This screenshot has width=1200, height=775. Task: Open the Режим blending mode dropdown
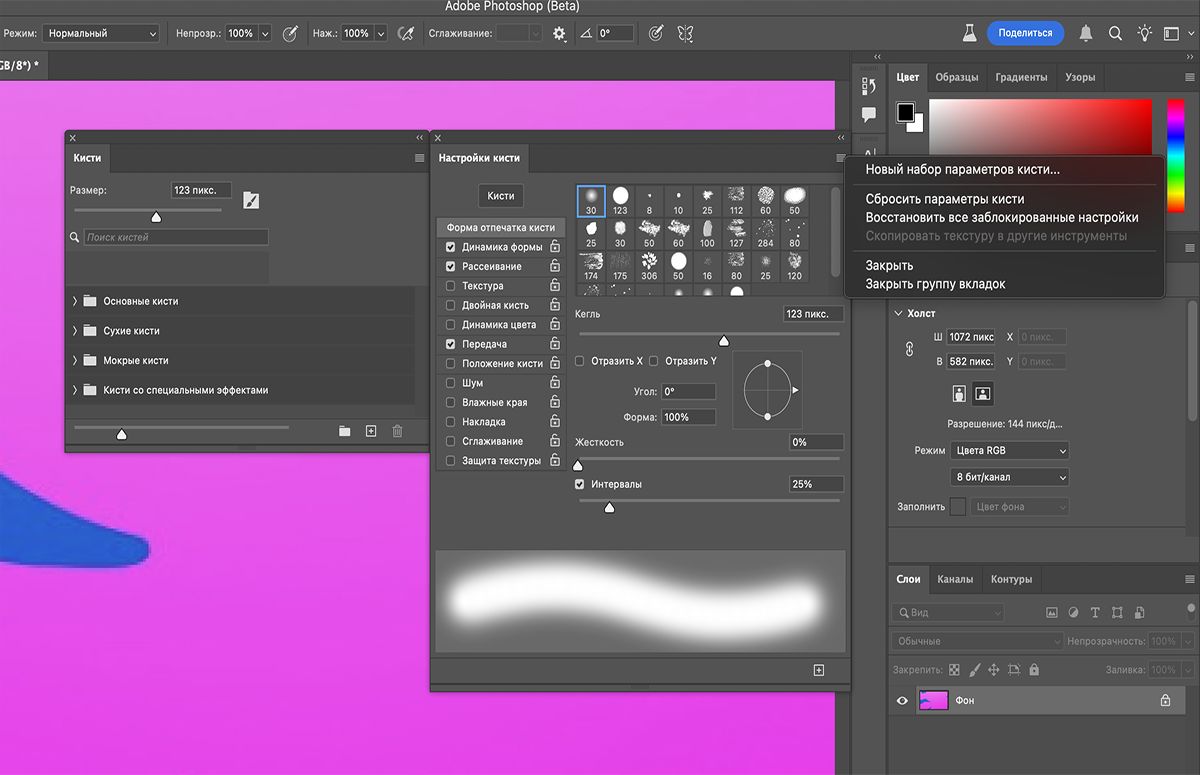100,33
